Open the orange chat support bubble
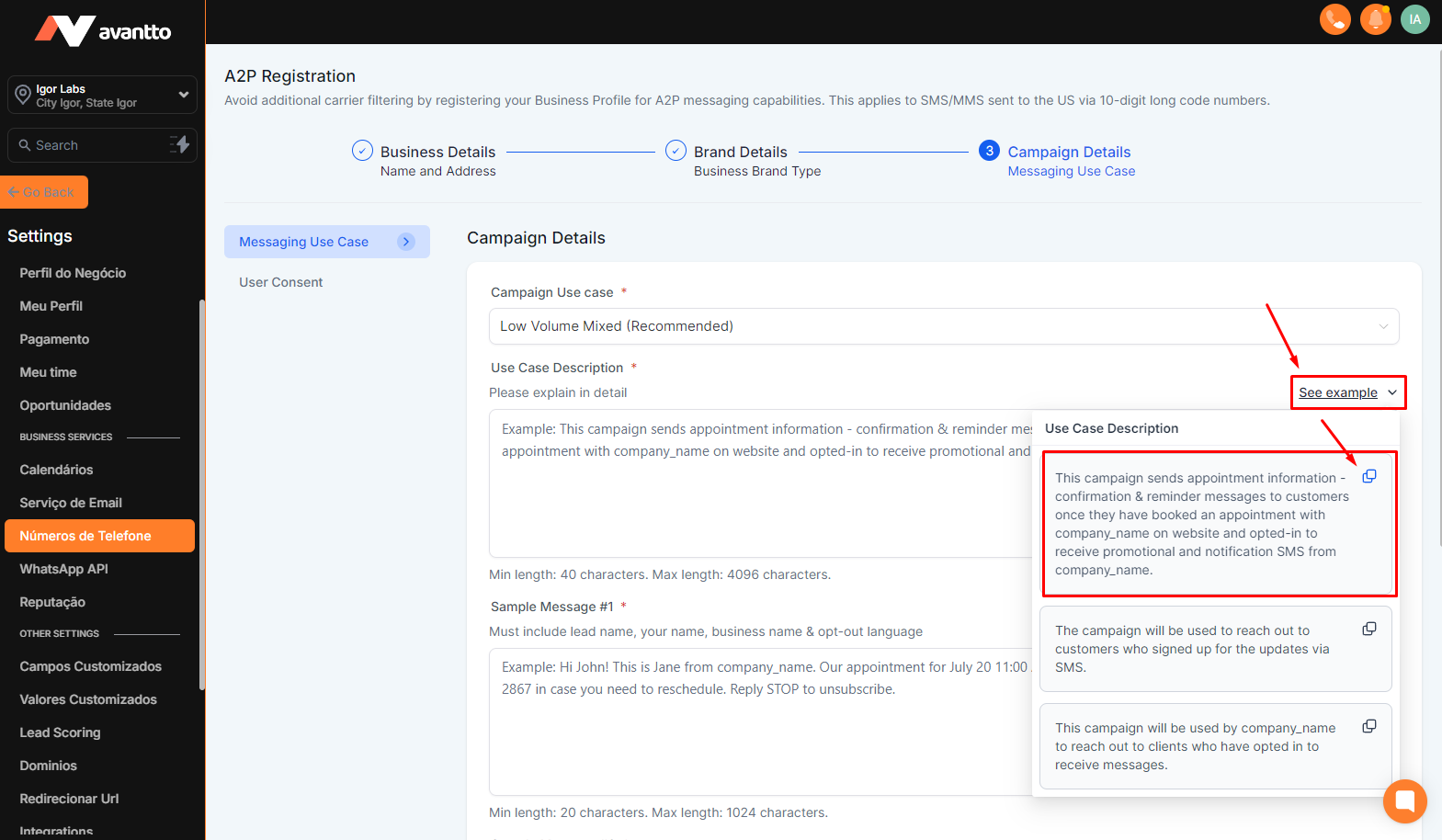Image resolution: width=1442 pixels, height=840 pixels. point(1404,800)
